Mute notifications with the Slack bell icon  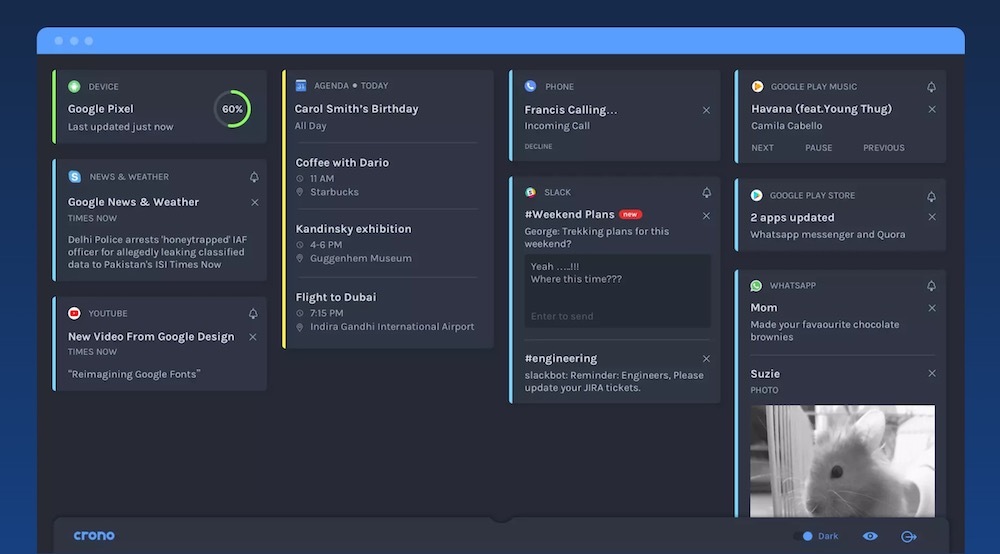(707, 193)
